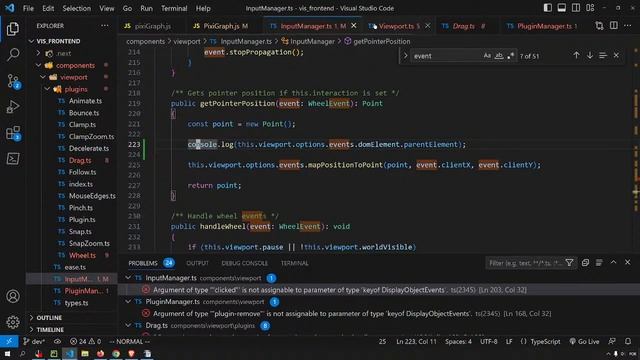Image resolution: width=640 pixels, height=360 pixels.
Task: Open the Search view in activity bar
Action: (x=13, y=54)
